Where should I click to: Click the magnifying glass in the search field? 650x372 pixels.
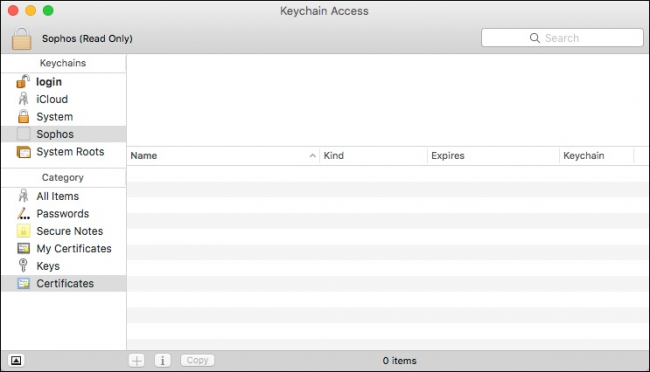(x=535, y=38)
